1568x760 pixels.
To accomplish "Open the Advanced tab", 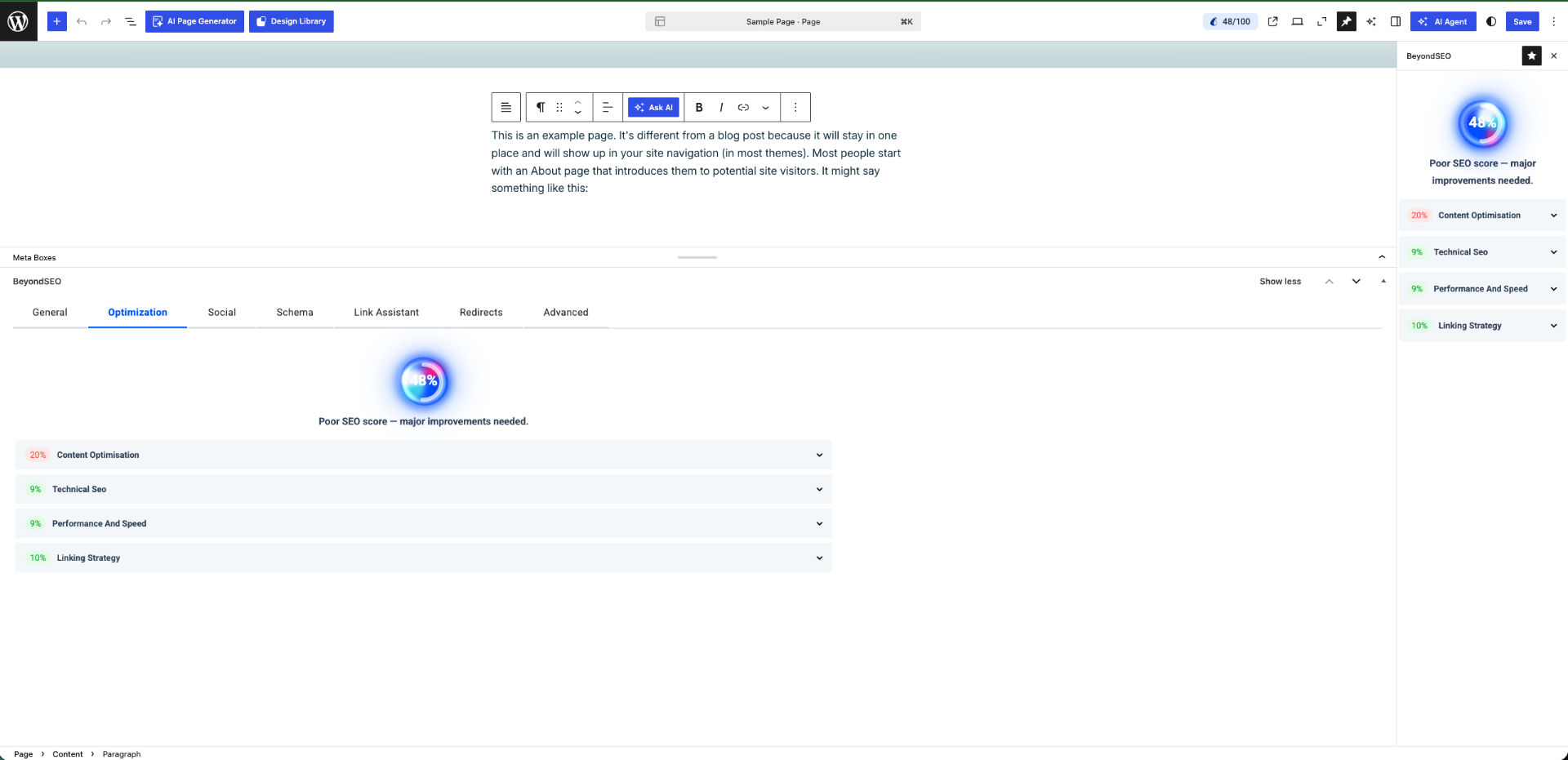I will pyautogui.click(x=566, y=312).
